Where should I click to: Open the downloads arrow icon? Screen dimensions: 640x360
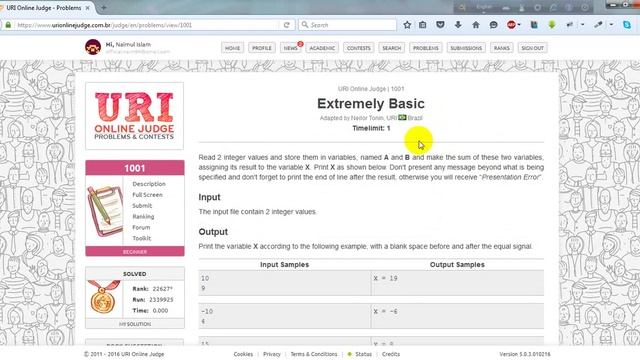coord(458,25)
